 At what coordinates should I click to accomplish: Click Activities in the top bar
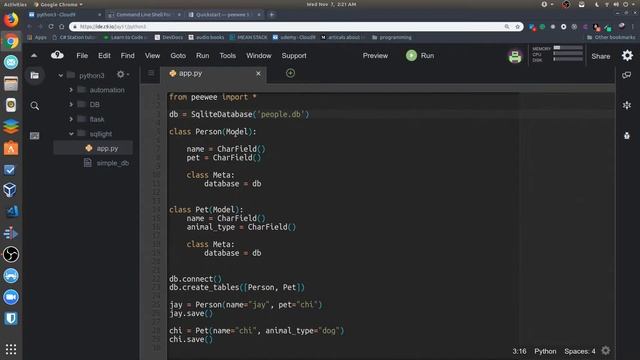15,4
